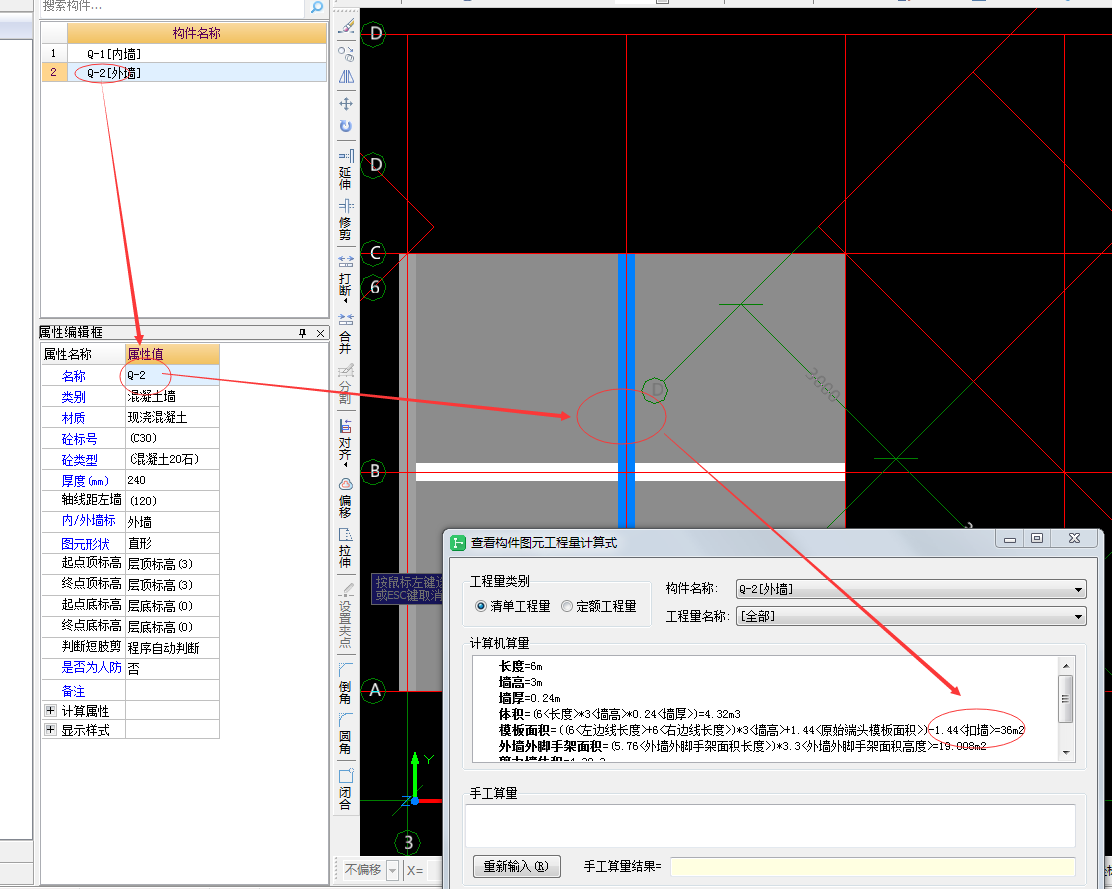Click axis label B circle in drawing

[x=374, y=471]
